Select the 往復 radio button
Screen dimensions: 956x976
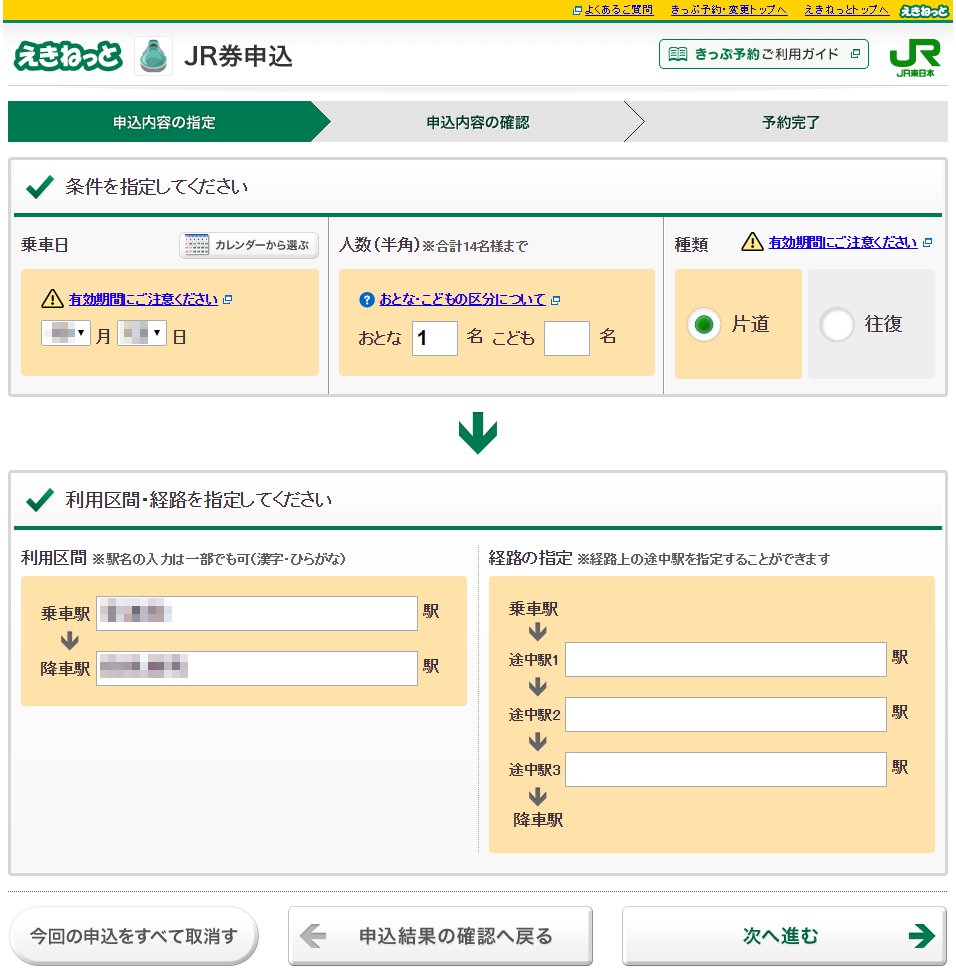(836, 324)
